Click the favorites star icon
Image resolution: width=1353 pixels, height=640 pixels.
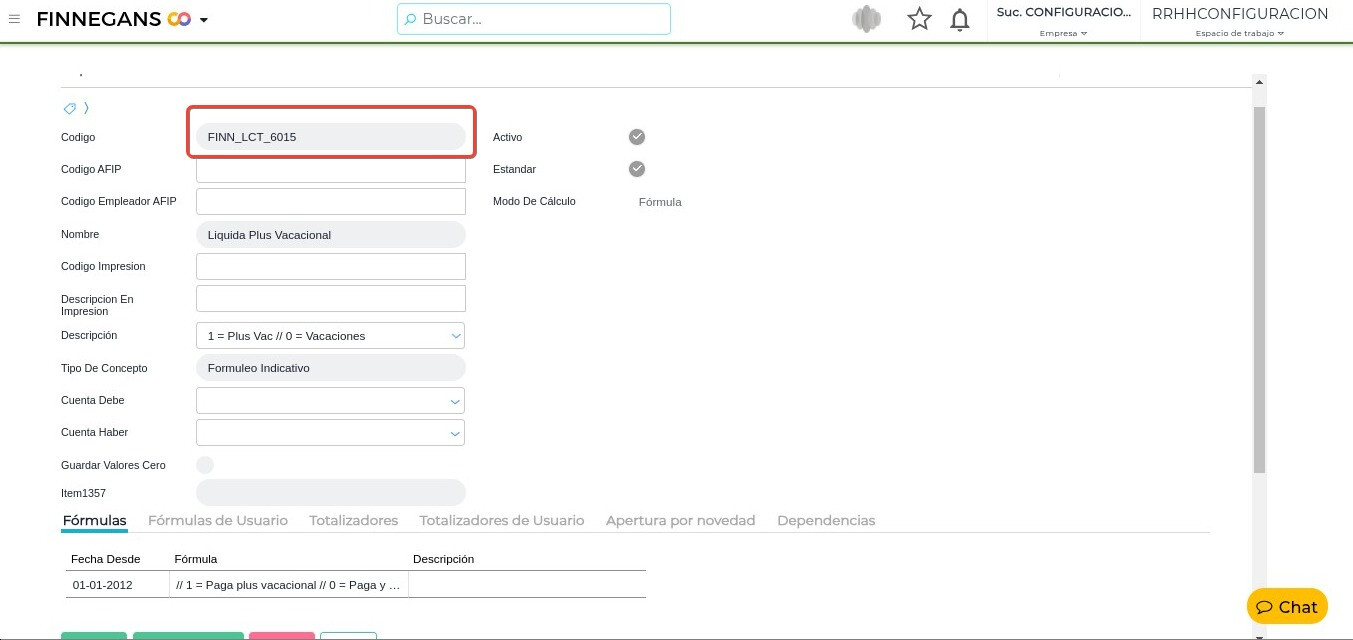919,19
